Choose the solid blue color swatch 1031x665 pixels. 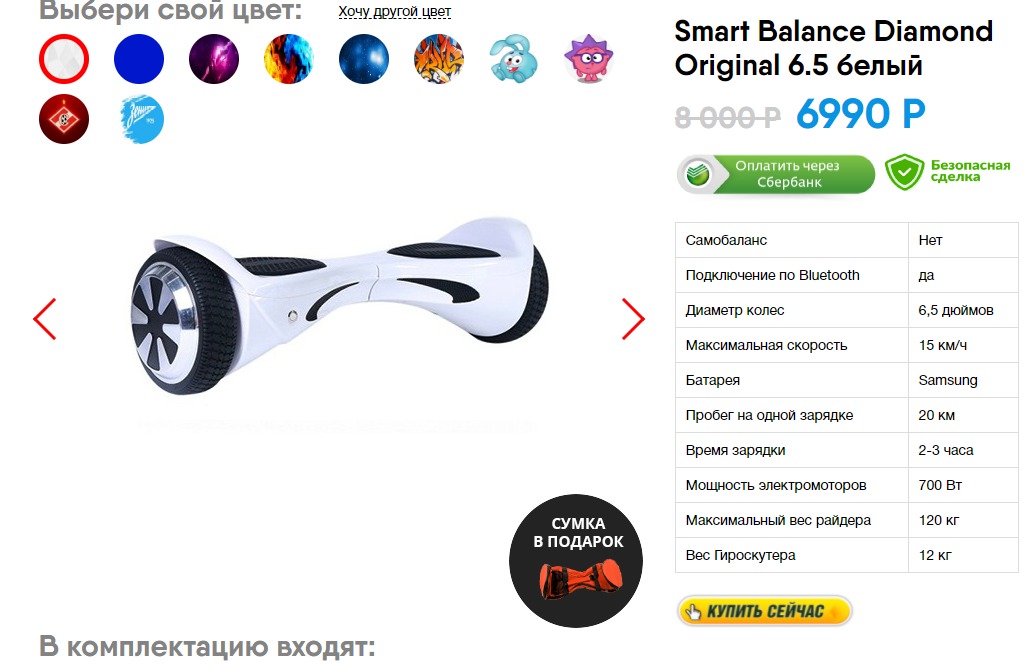point(139,59)
